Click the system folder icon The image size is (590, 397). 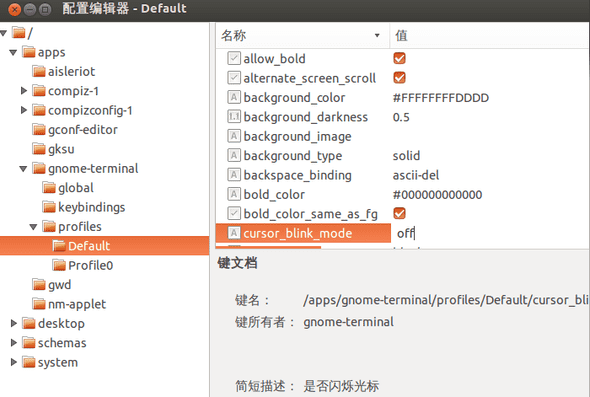tap(29, 362)
